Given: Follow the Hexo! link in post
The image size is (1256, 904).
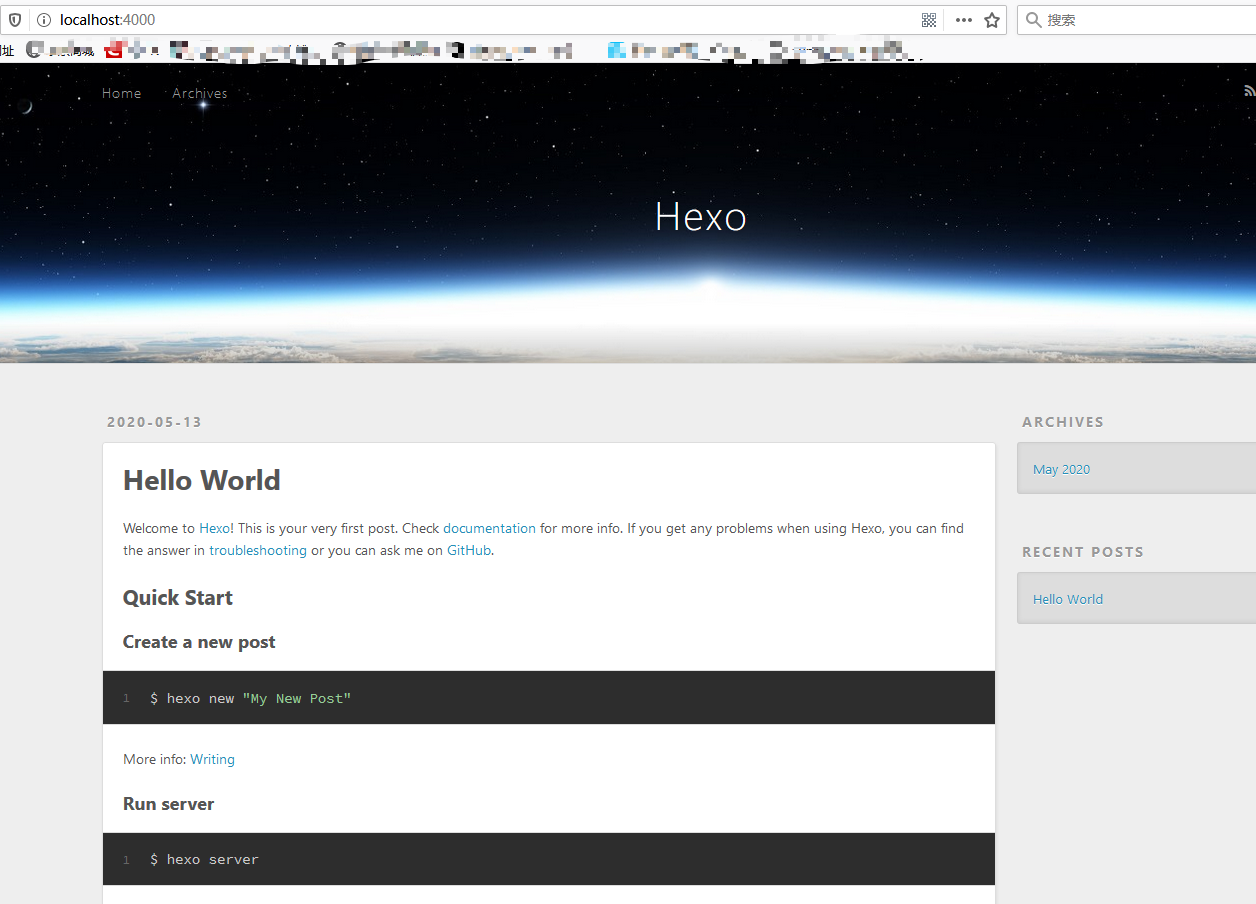Looking at the screenshot, I should coord(216,528).
